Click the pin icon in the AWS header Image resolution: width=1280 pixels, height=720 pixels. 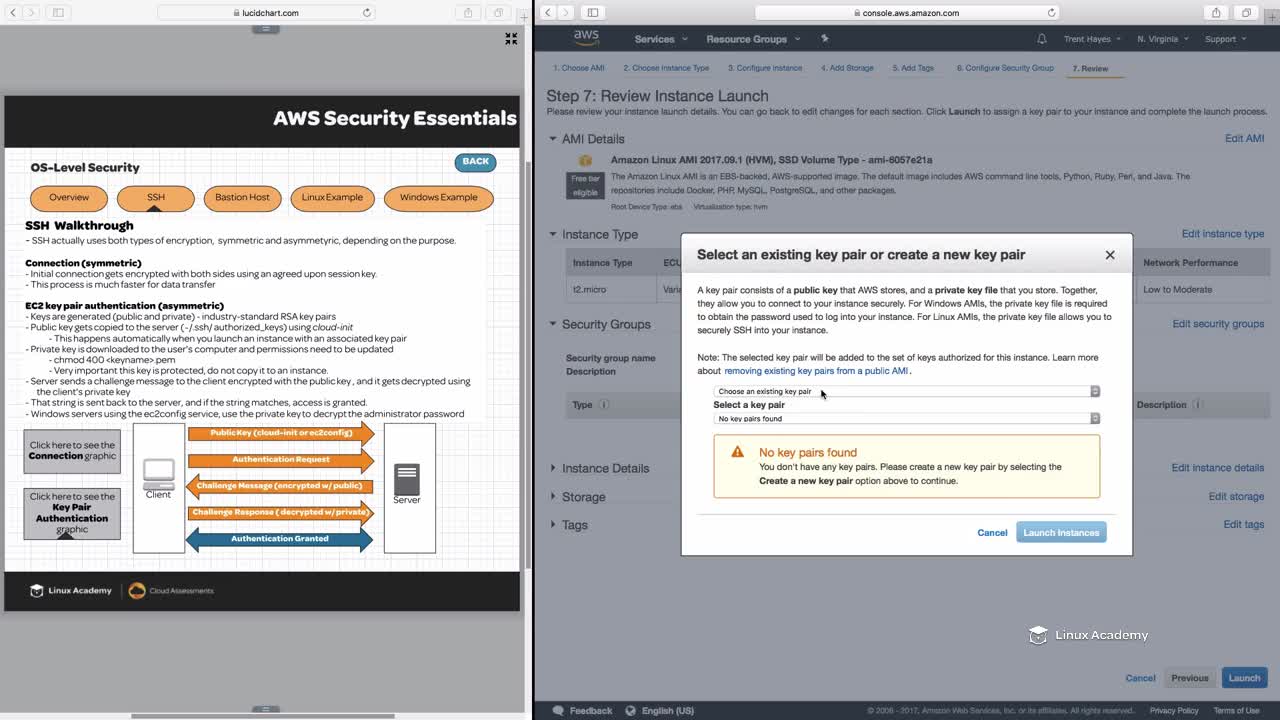coord(825,38)
